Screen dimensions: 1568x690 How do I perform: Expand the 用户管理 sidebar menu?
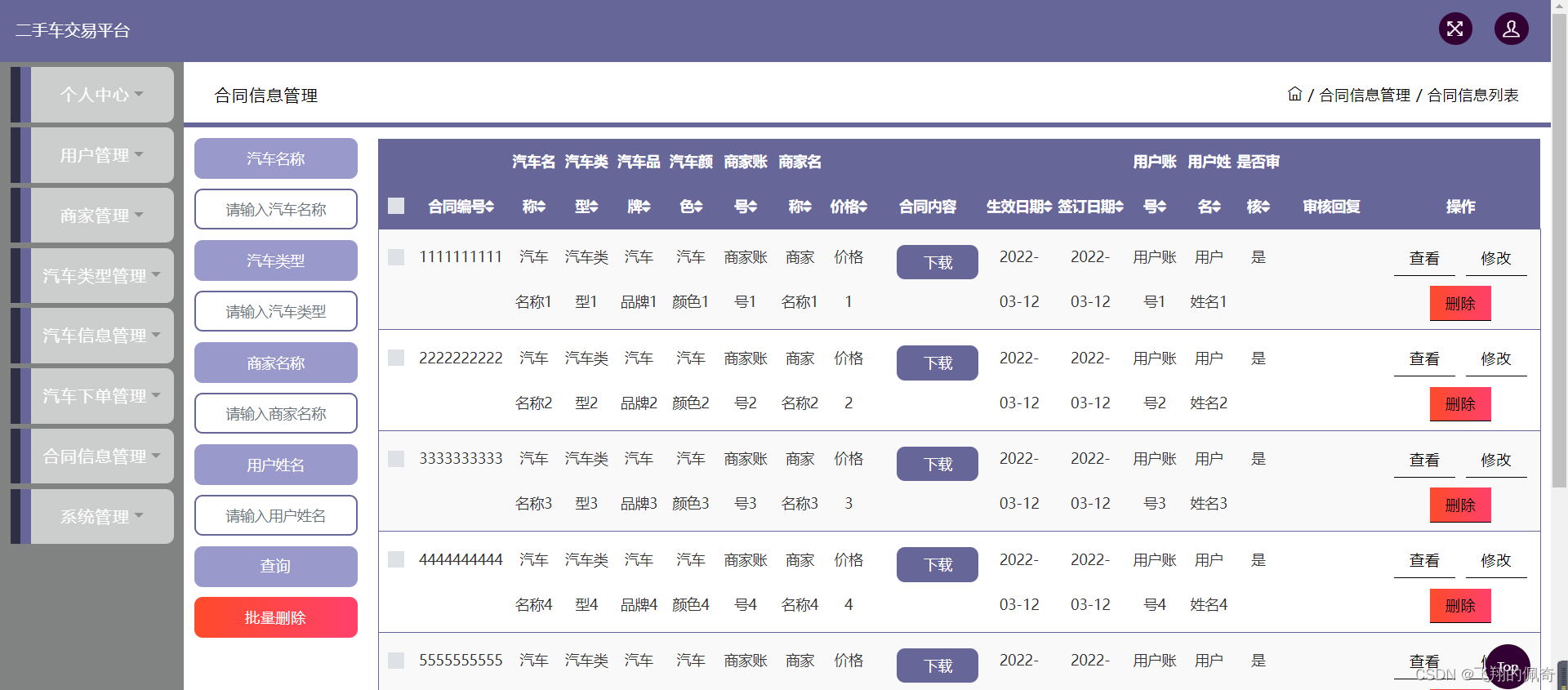pyautogui.click(x=101, y=155)
